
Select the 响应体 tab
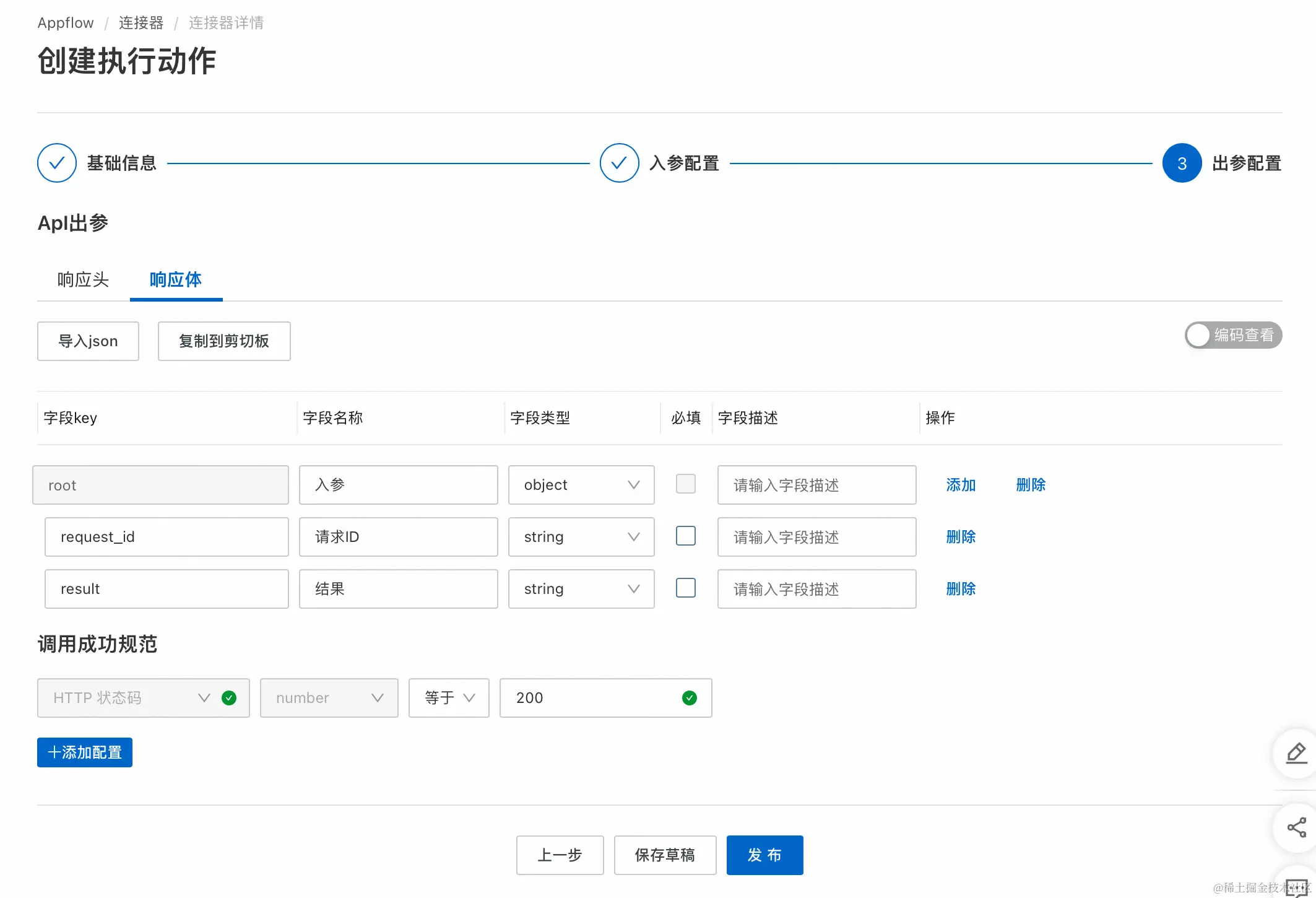(x=176, y=280)
